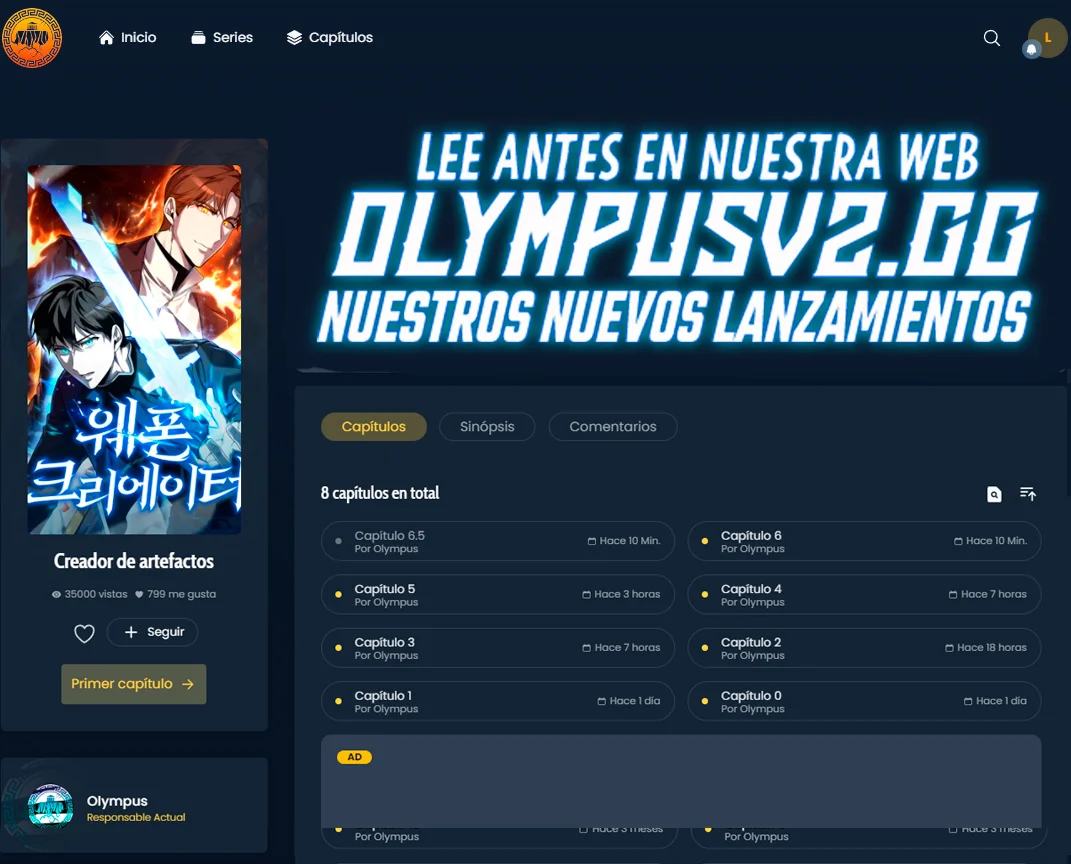
Task: Reverse chapter order with sort icon
Action: [1028, 494]
